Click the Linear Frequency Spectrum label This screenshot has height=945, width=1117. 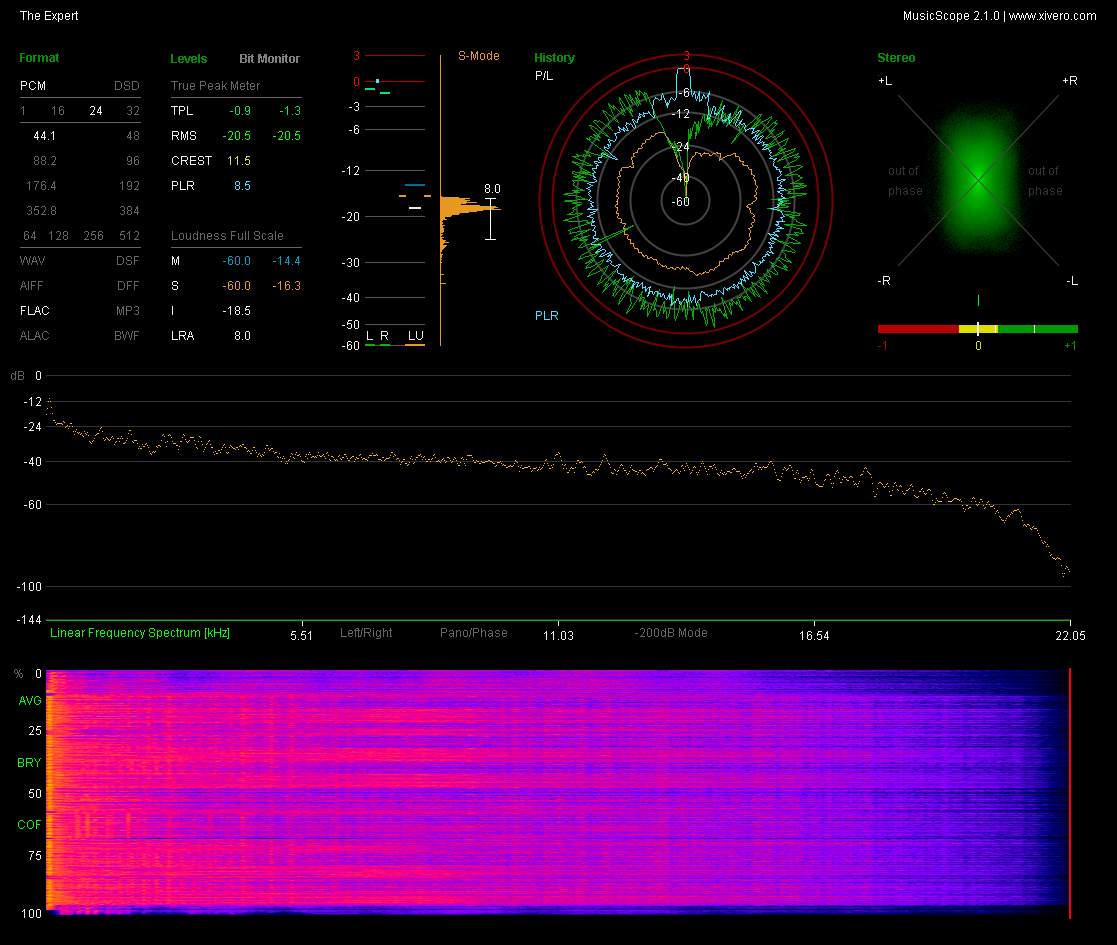click(140, 633)
